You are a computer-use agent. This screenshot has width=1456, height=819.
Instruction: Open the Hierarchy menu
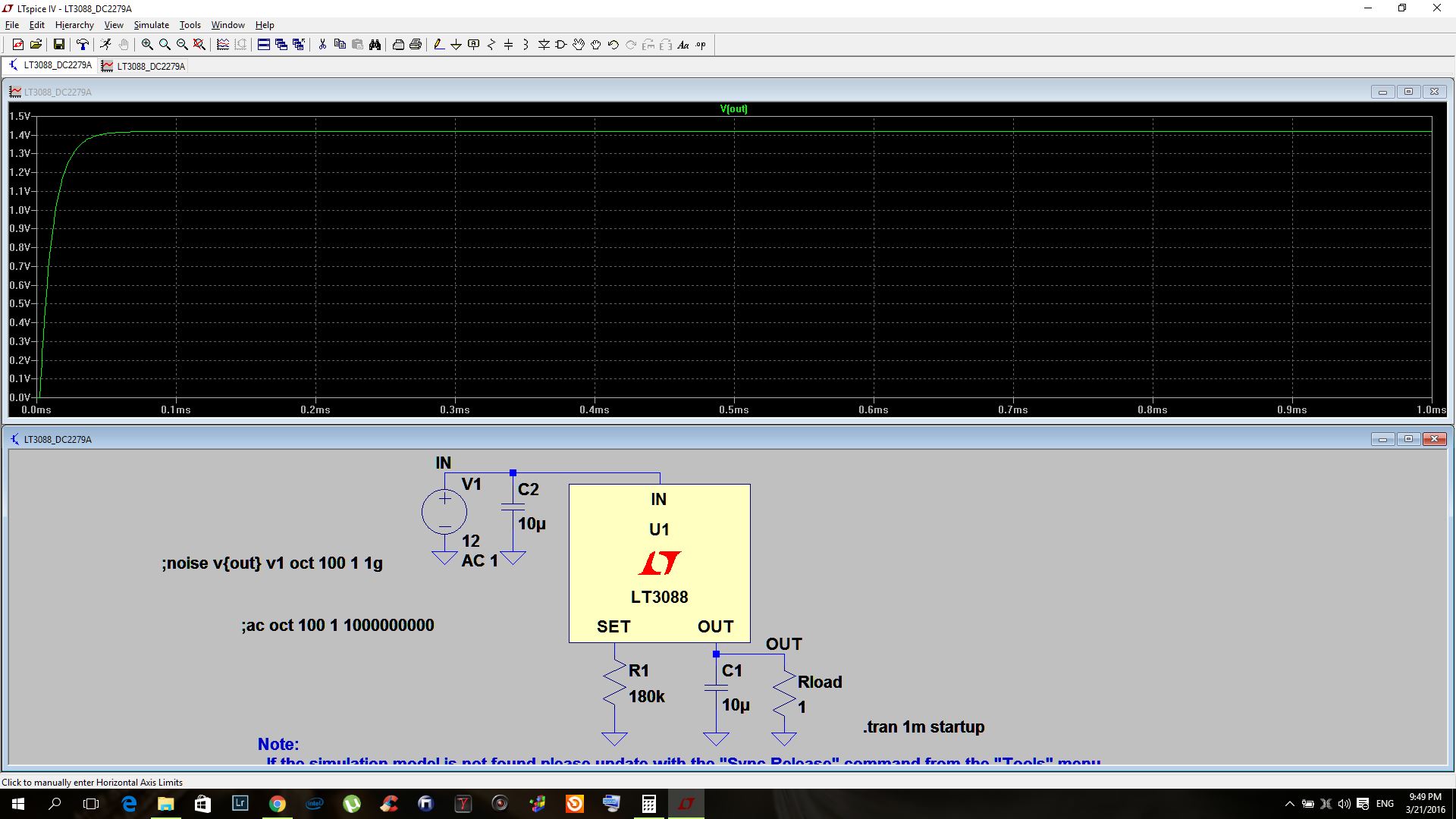(74, 25)
